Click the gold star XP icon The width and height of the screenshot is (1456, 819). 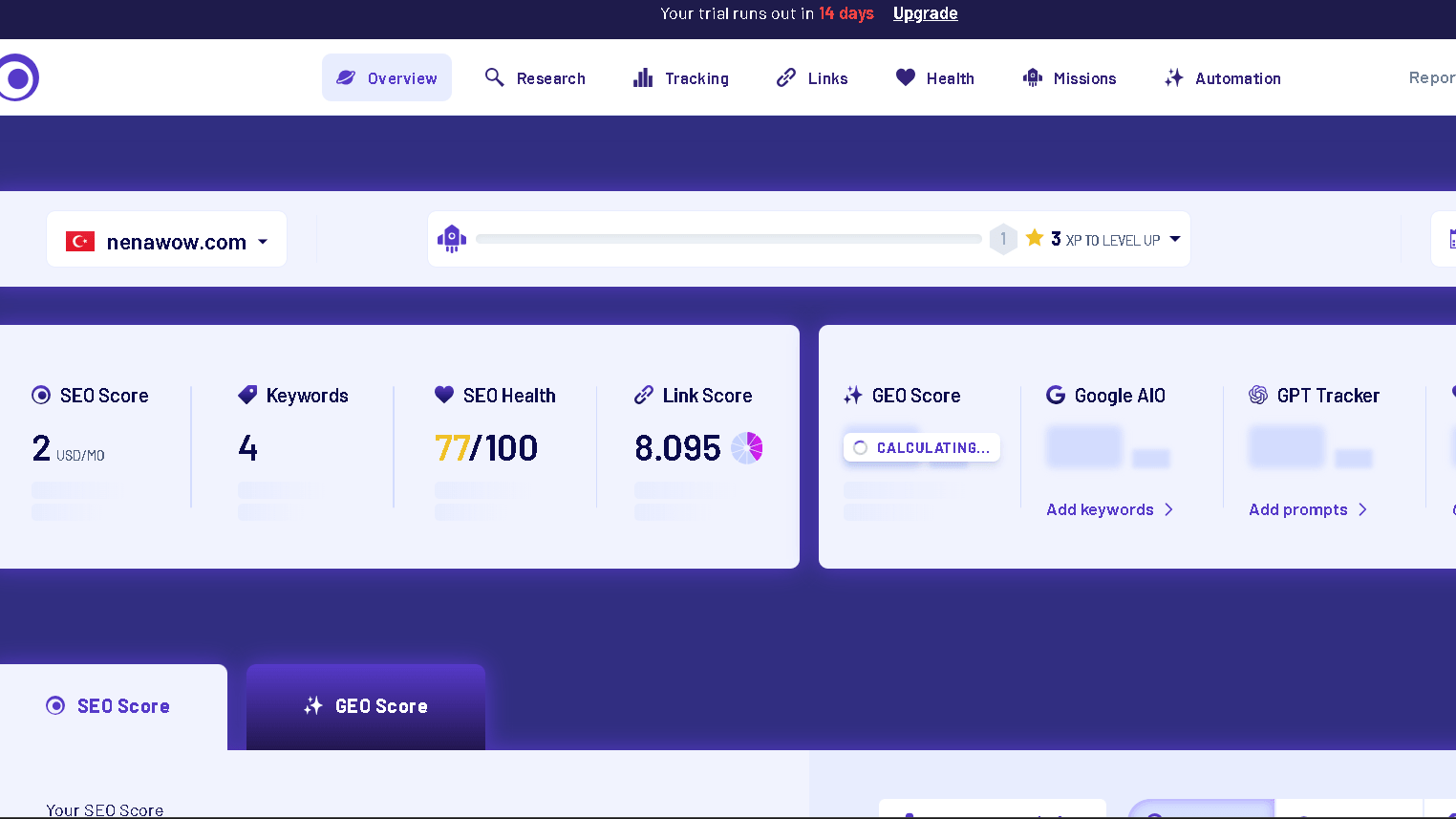[x=1035, y=238]
